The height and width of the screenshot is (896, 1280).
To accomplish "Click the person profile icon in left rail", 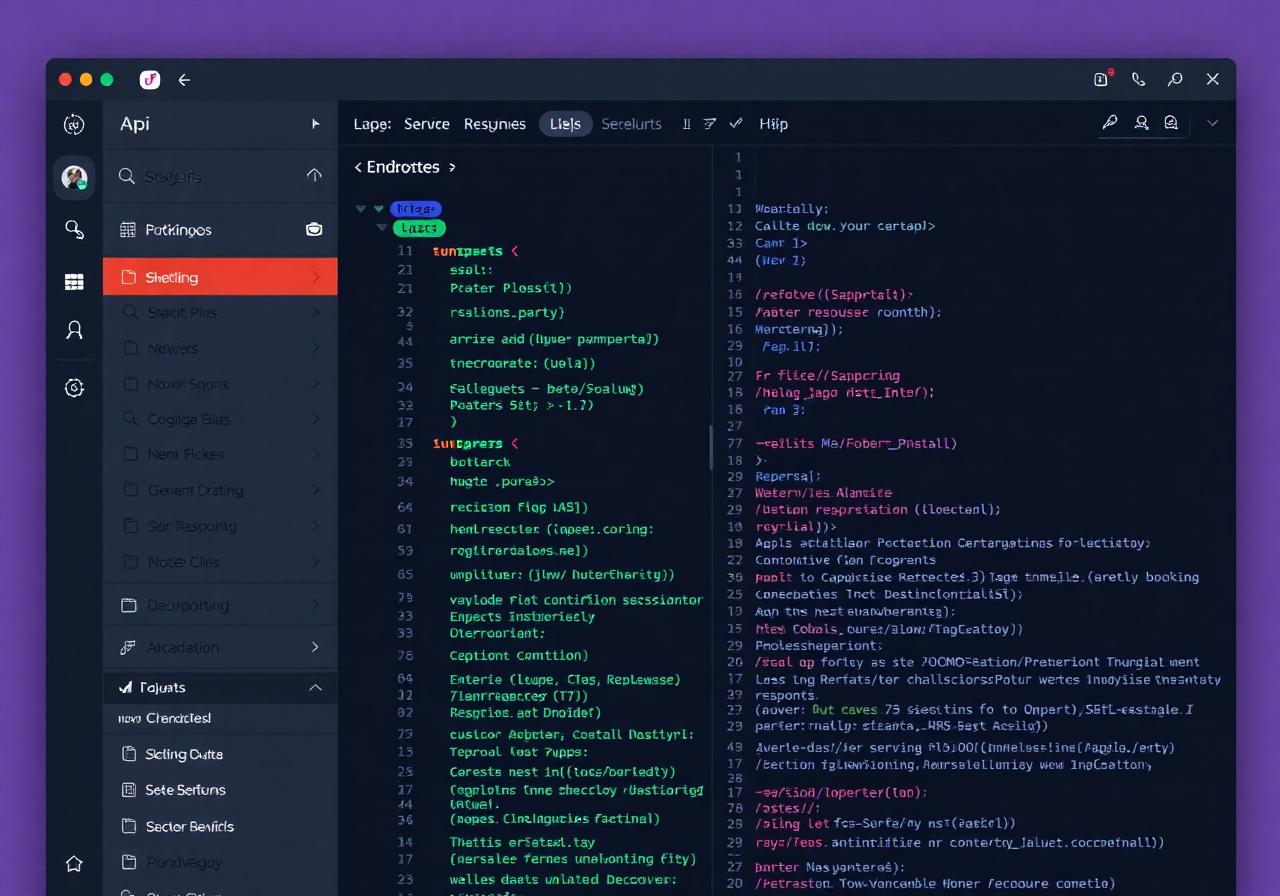I will tap(74, 330).
